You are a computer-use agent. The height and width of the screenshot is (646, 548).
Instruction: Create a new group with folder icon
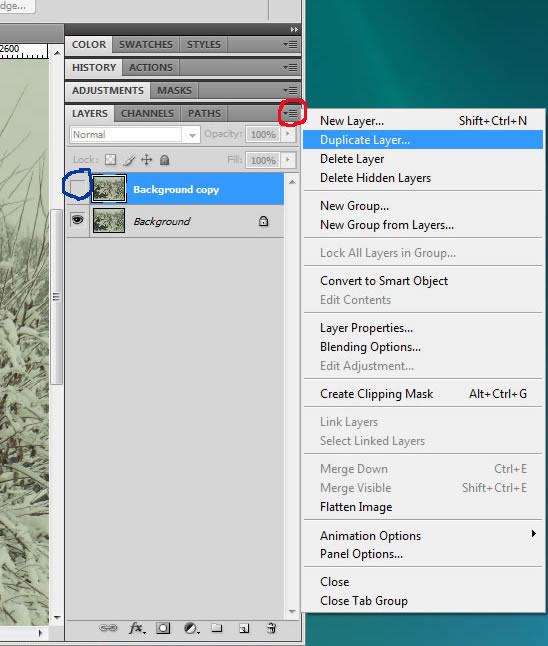[217, 628]
